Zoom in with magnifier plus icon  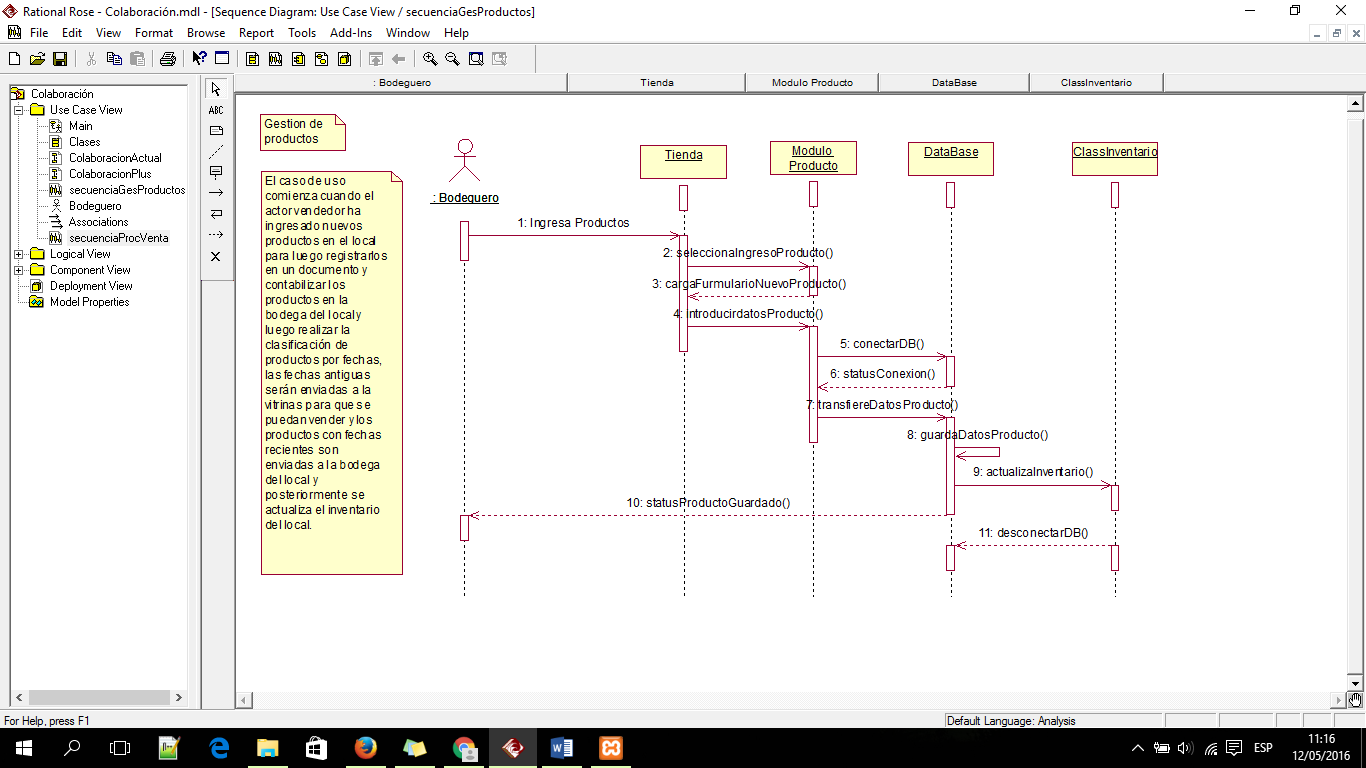pos(430,59)
